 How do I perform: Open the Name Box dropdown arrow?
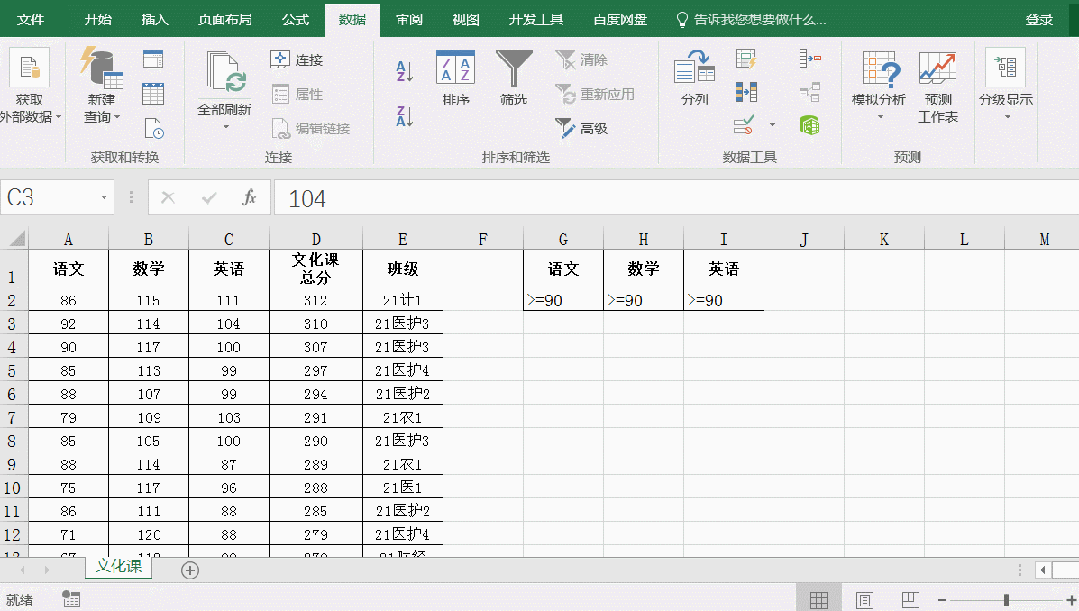(104, 198)
